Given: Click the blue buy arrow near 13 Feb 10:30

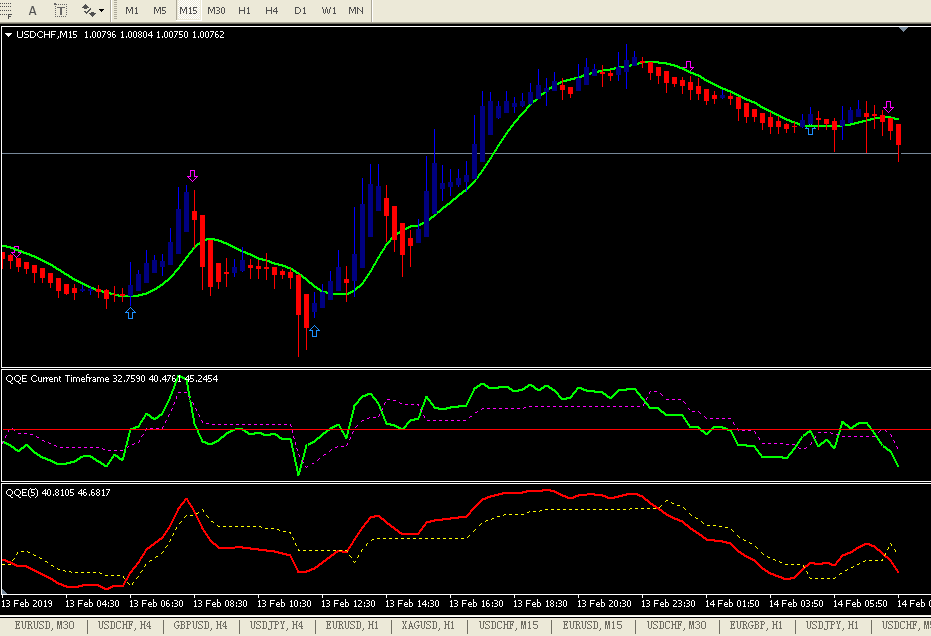Looking at the screenshot, I should [x=314, y=331].
